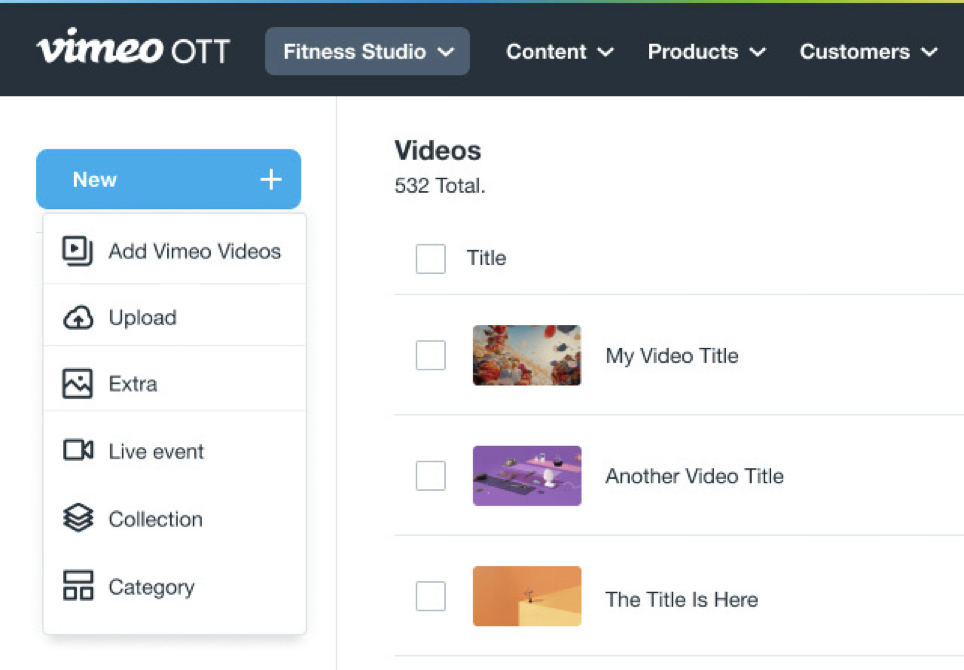Check the box for My Video Title
Image resolution: width=964 pixels, height=670 pixels.
click(x=430, y=355)
